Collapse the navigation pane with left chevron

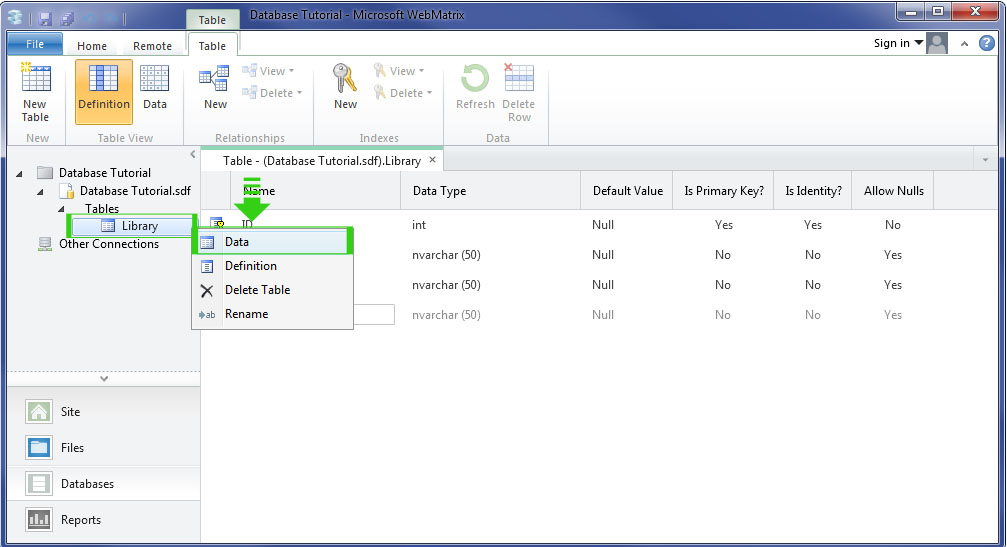click(193, 154)
